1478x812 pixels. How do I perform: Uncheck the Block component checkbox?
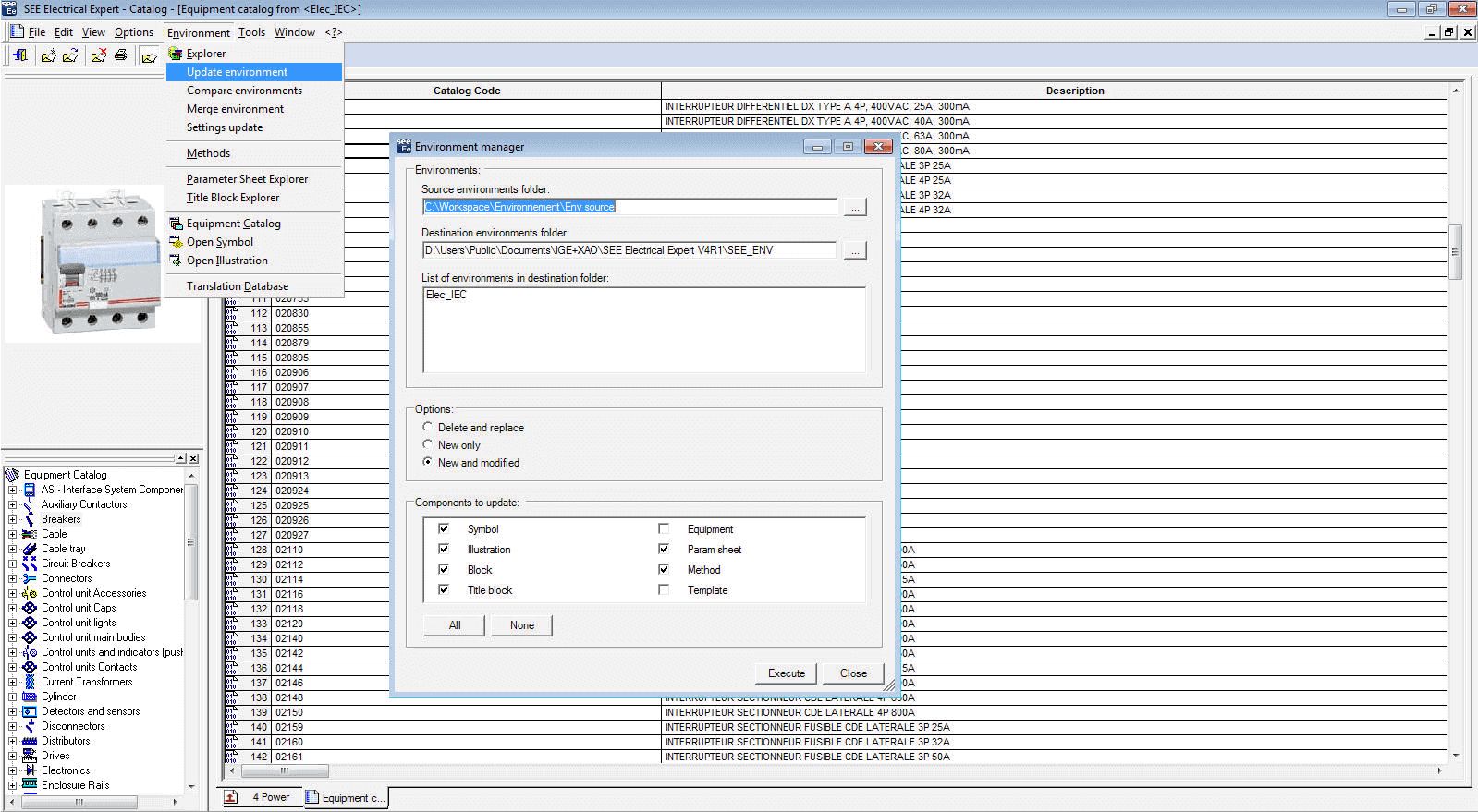coord(444,569)
